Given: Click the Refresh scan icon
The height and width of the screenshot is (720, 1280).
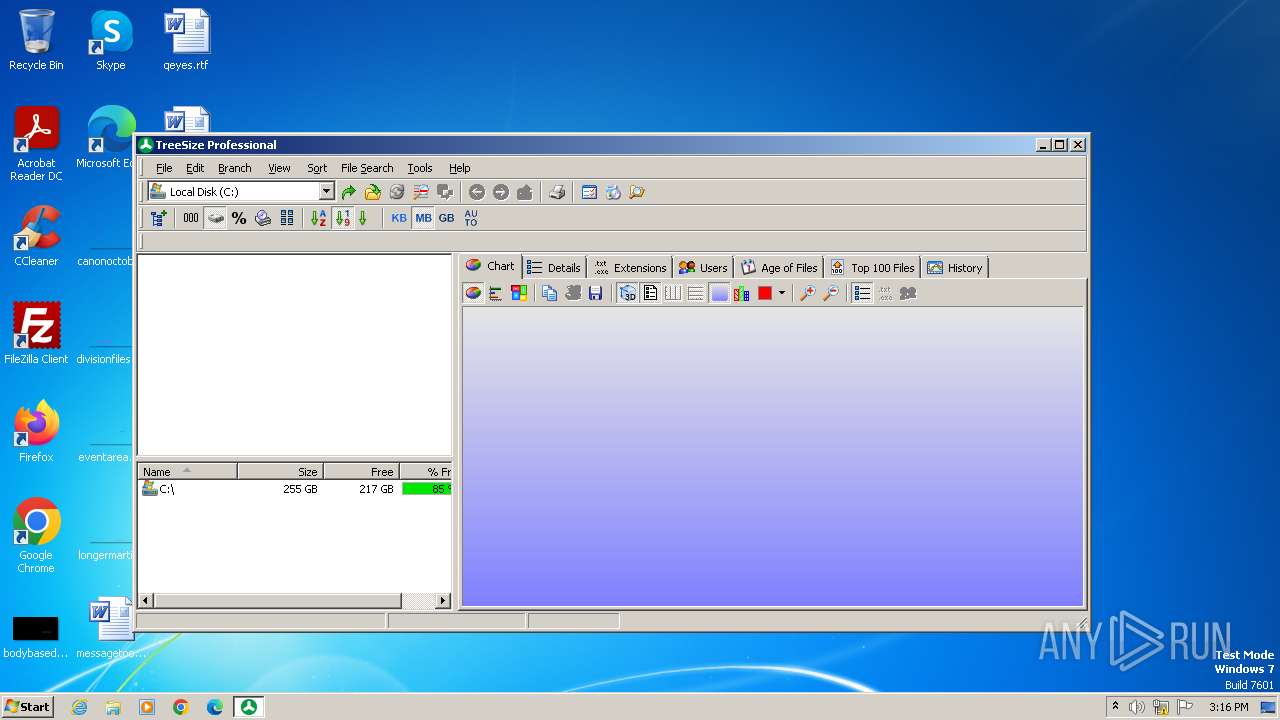Looking at the screenshot, I should (397, 192).
